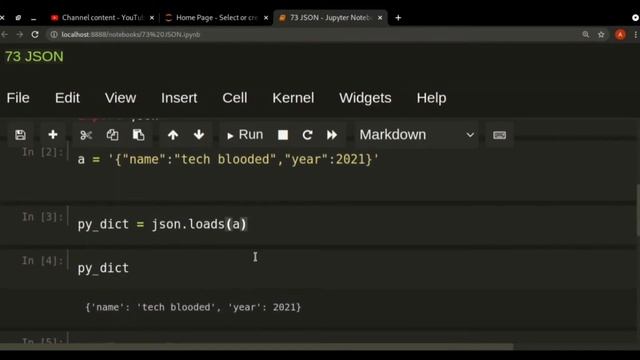Open browser zoom magnifier icon
640x360 pixels.
pyautogui.click(x=586, y=35)
